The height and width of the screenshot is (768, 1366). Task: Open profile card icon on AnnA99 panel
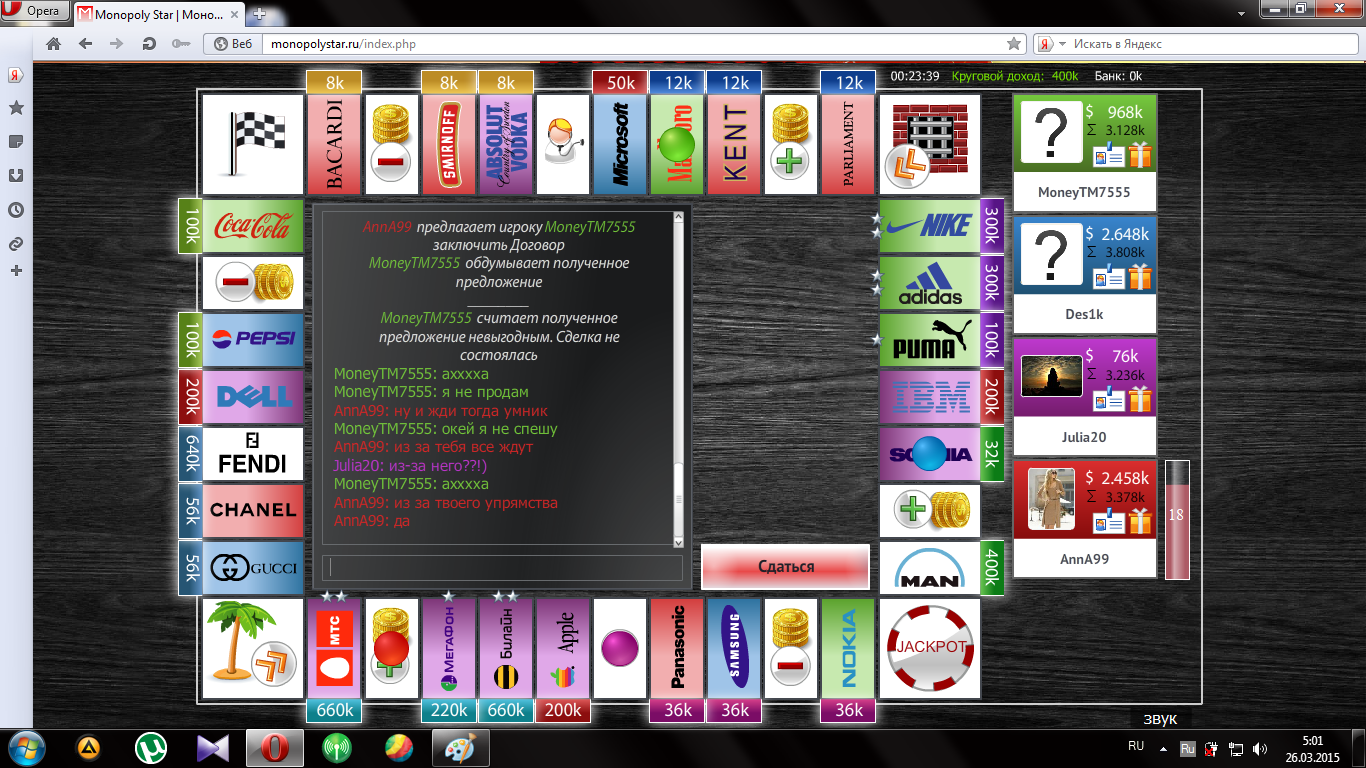[x=1109, y=522]
